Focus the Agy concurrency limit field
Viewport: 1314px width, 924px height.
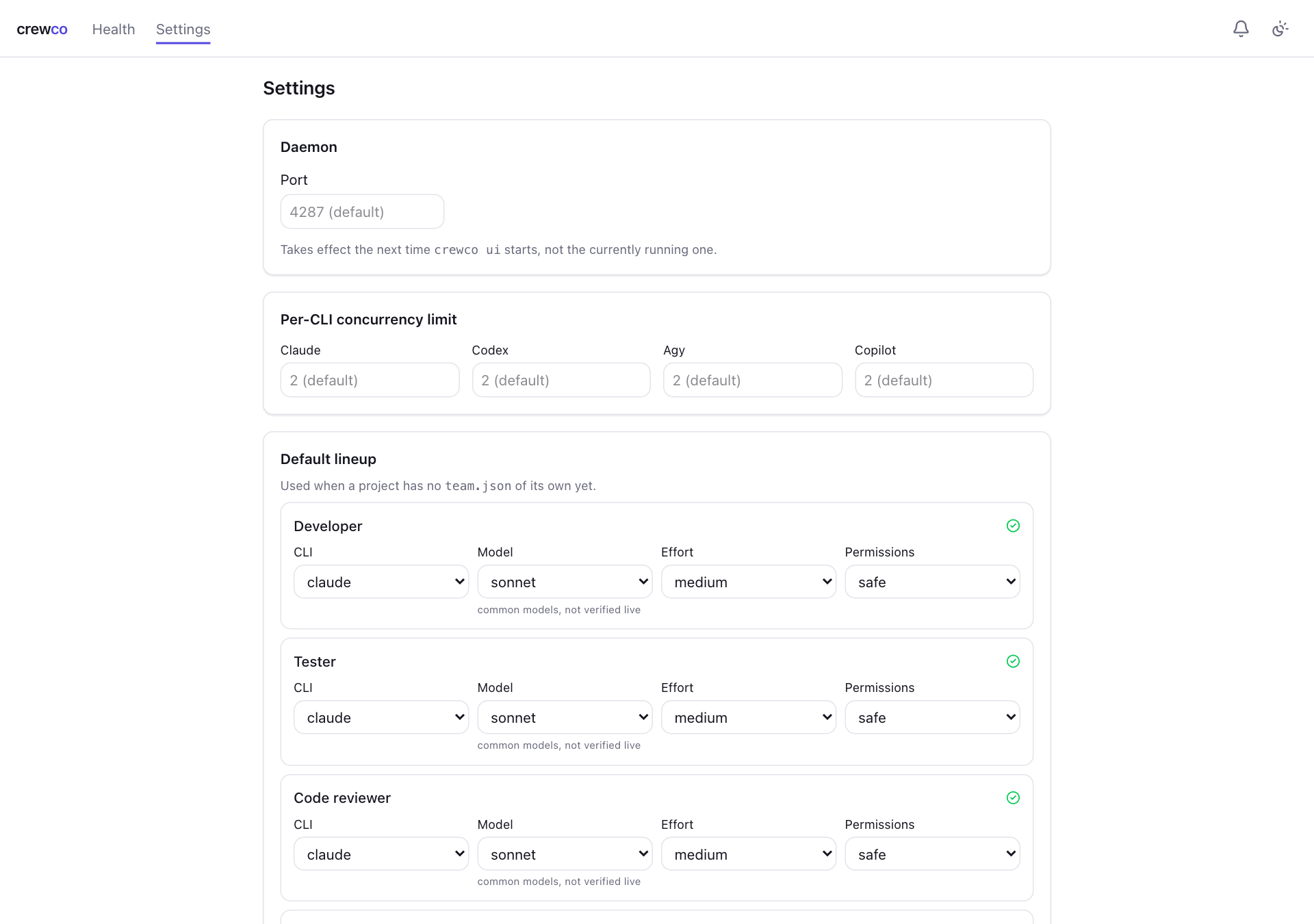click(753, 380)
